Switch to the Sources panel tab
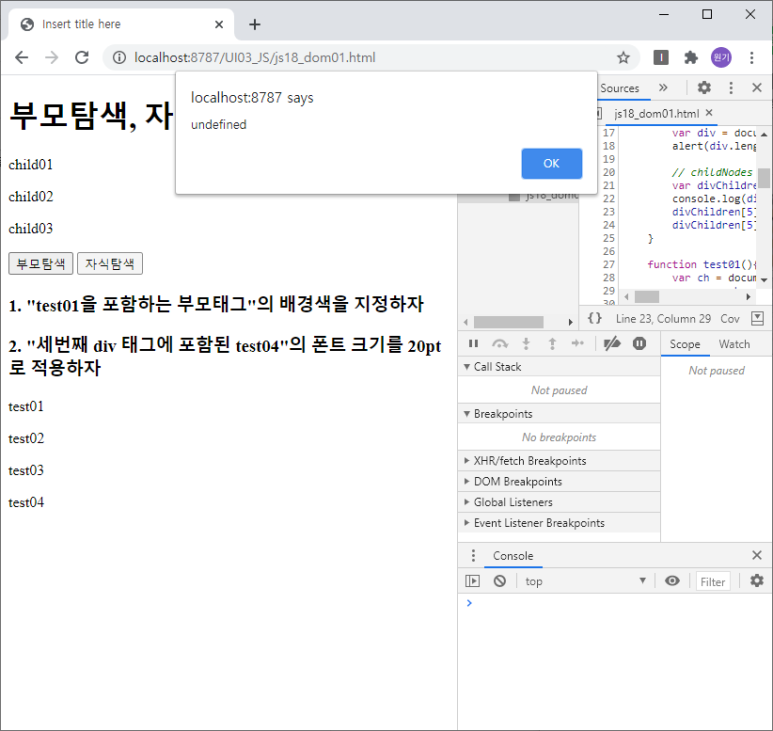Viewport: 773px width, 731px height. (x=620, y=88)
